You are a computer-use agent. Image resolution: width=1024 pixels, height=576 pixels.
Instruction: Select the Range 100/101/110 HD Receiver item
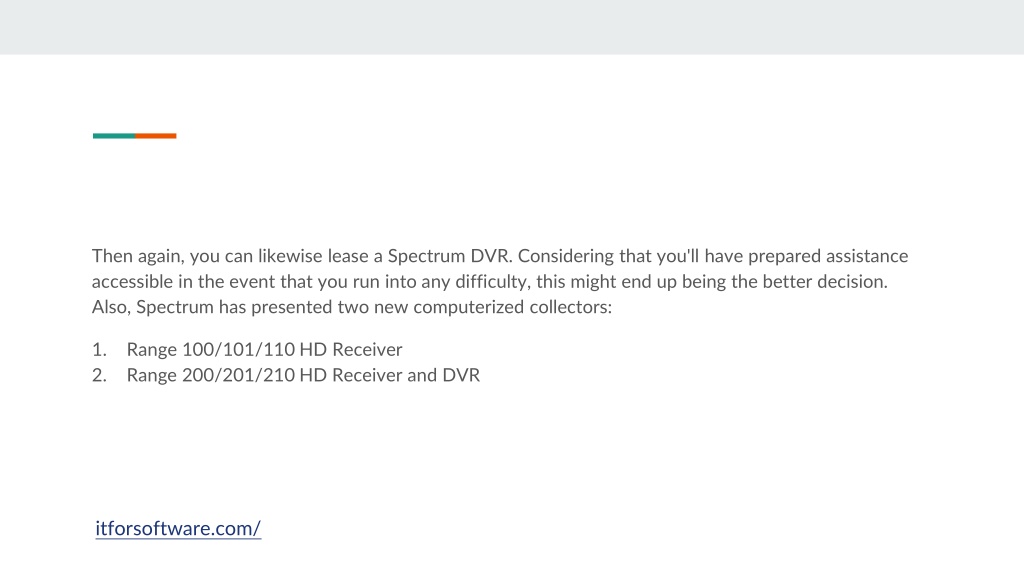coord(264,349)
